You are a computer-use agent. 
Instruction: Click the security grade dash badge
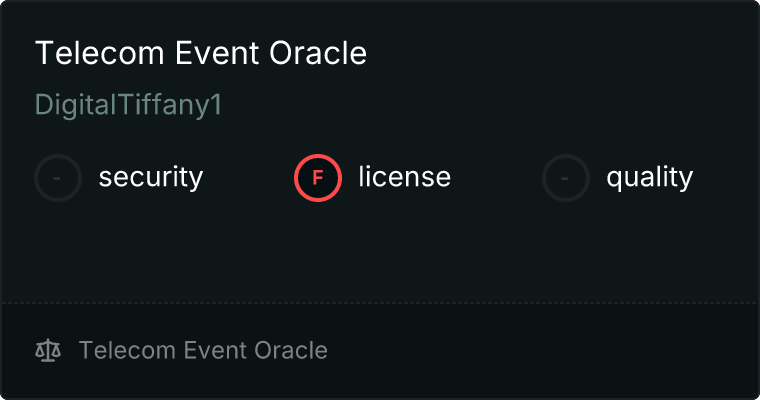click(x=58, y=178)
